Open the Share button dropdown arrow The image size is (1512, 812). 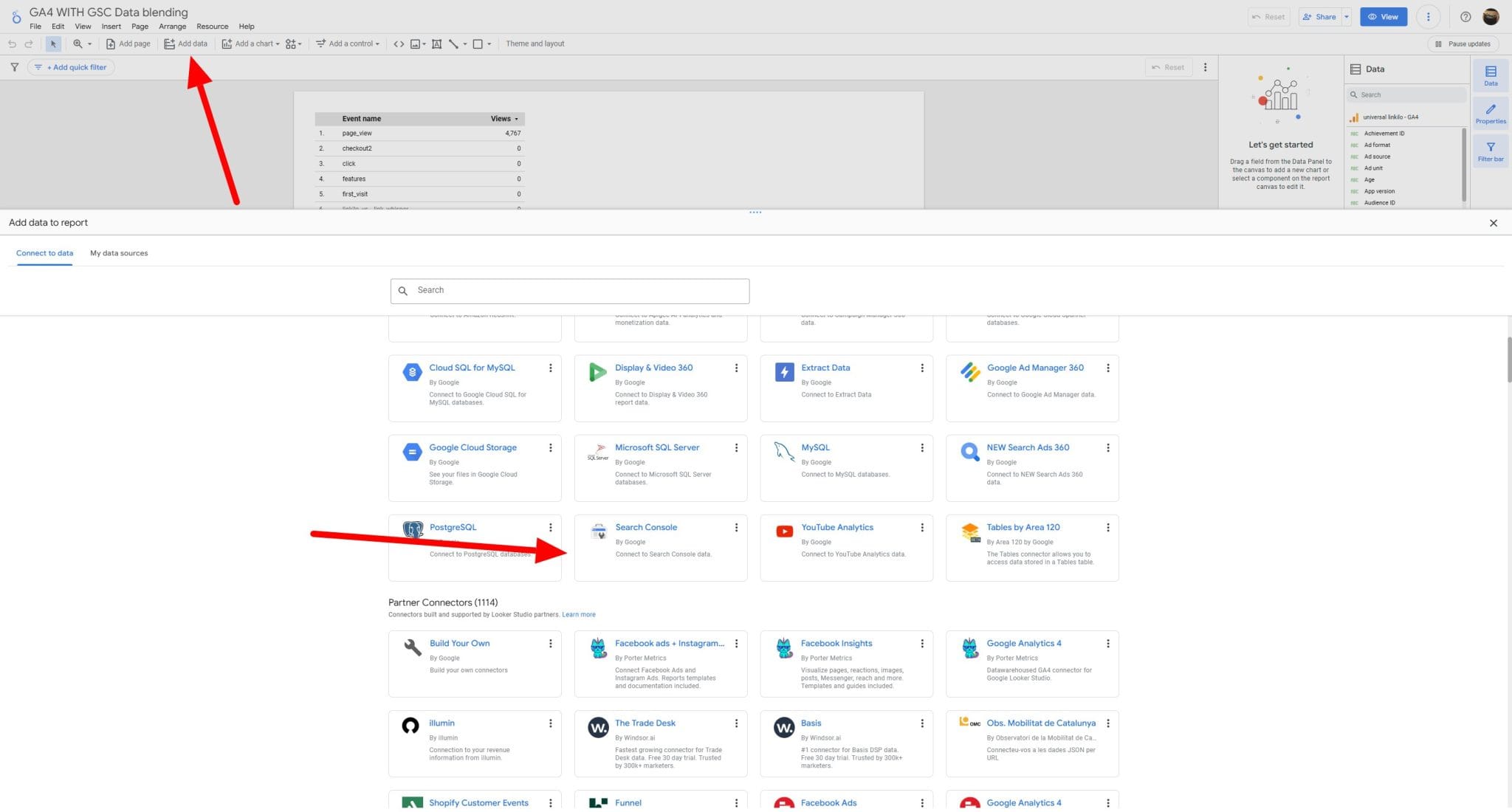coord(1345,16)
